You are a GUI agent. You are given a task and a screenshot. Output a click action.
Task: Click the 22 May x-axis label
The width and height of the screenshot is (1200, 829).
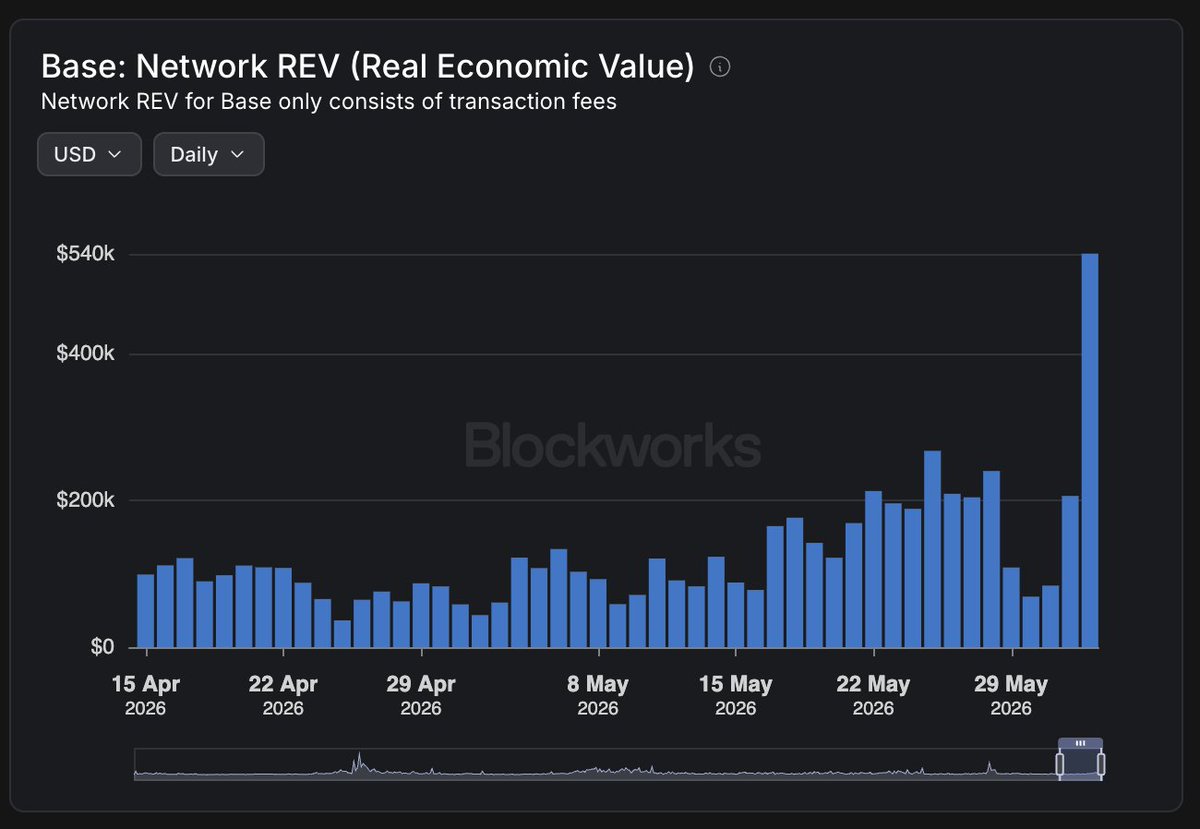(873, 694)
